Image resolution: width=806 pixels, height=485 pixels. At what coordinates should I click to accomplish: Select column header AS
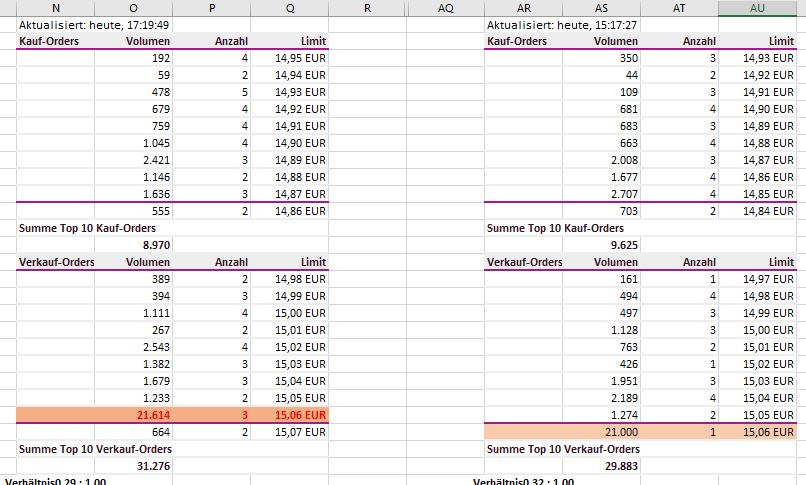click(x=600, y=8)
